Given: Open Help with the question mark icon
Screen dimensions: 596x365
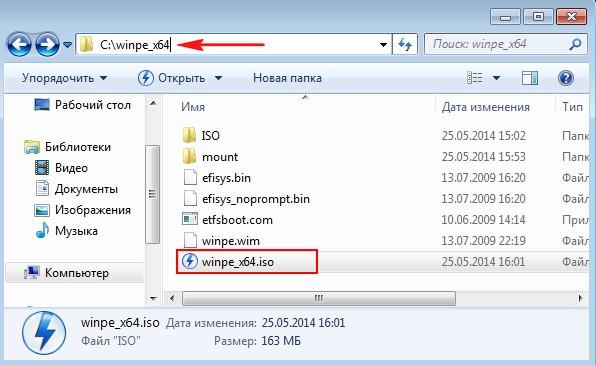Looking at the screenshot, I should click(x=566, y=78).
